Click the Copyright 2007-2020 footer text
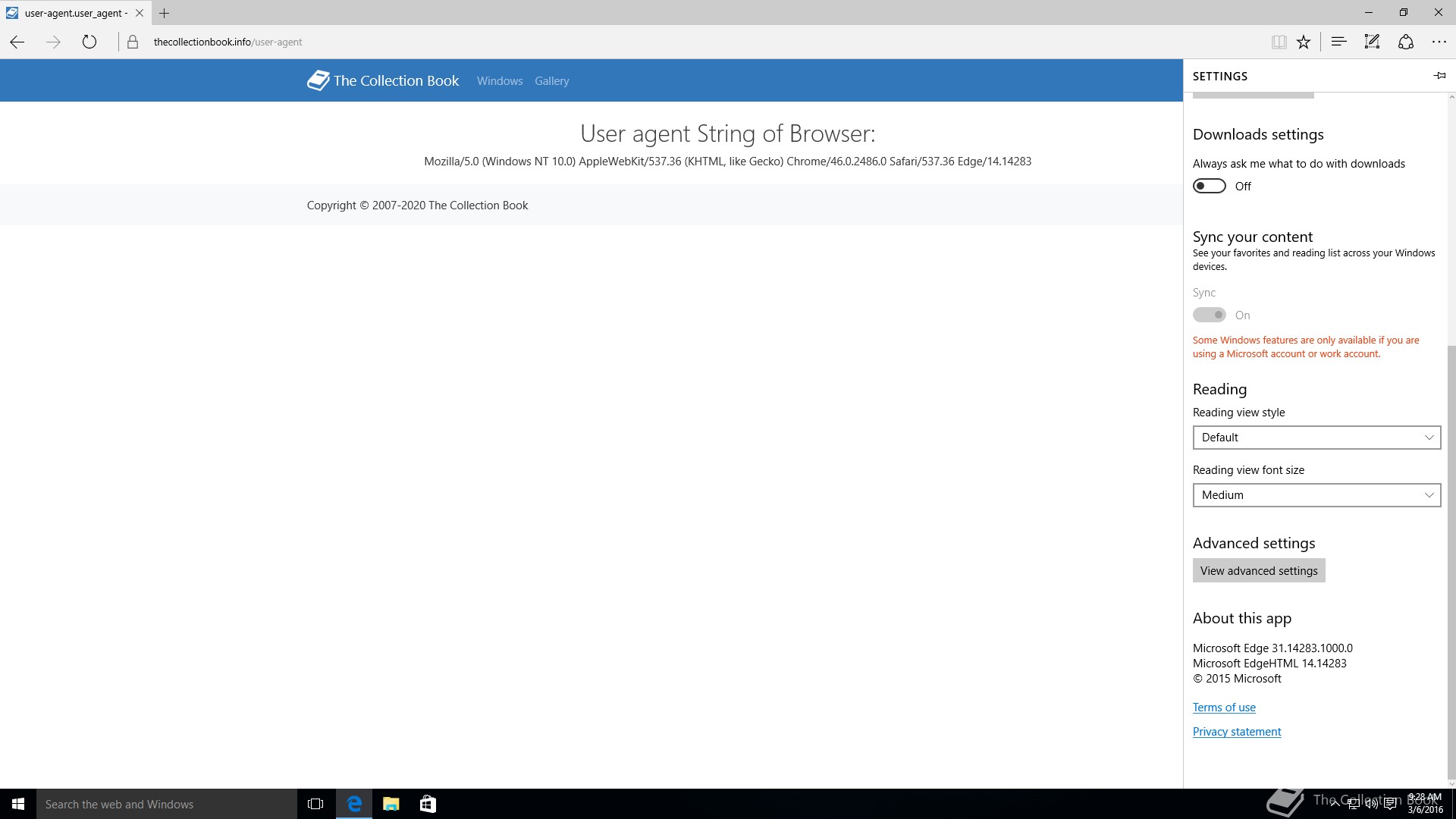 pyautogui.click(x=417, y=206)
